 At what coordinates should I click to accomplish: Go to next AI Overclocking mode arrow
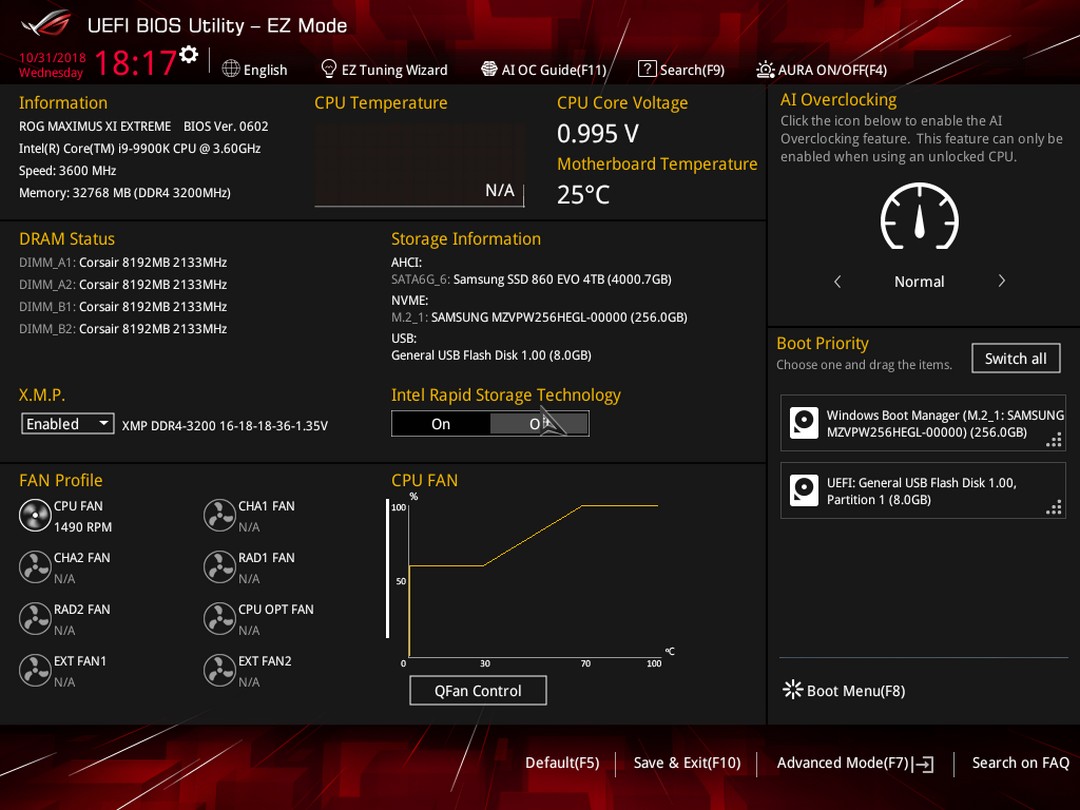coord(1001,281)
